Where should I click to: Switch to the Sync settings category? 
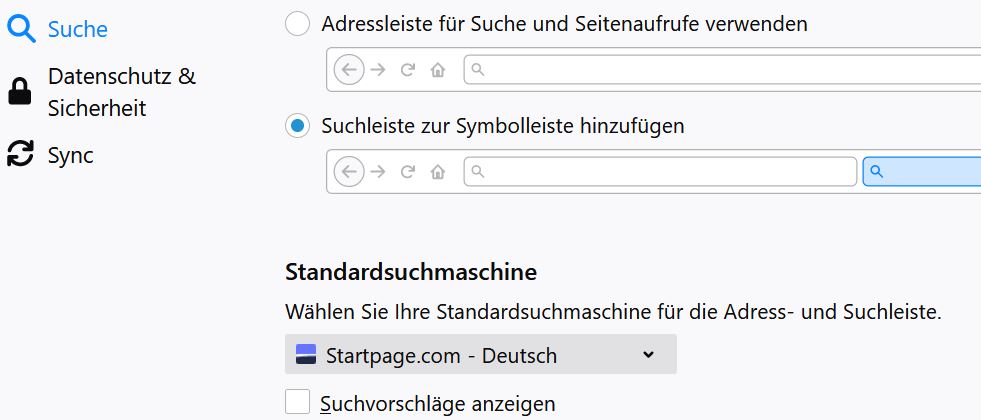point(70,155)
